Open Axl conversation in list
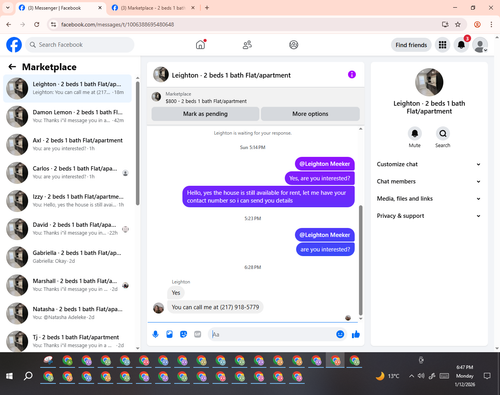500x395 pixels. (68, 144)
